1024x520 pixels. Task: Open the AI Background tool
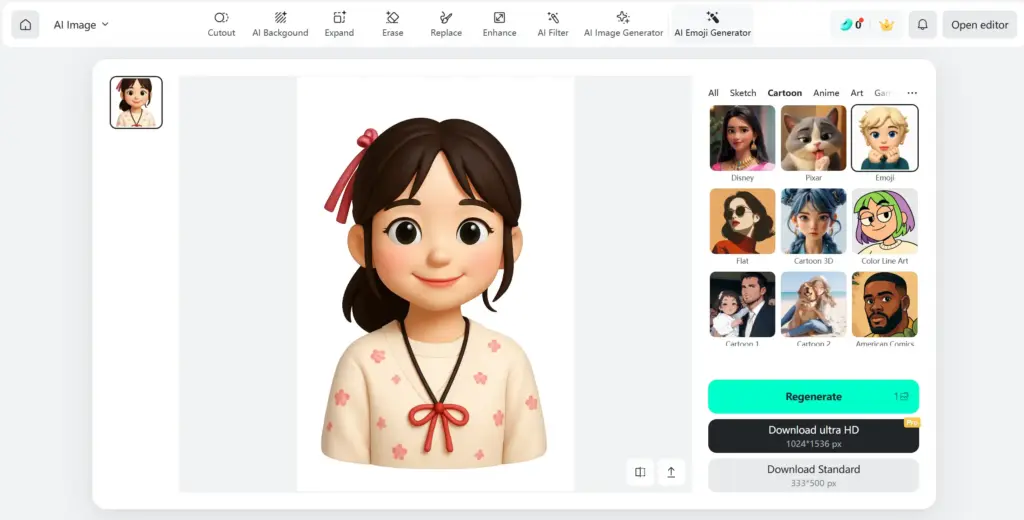(x=280, y=24)
